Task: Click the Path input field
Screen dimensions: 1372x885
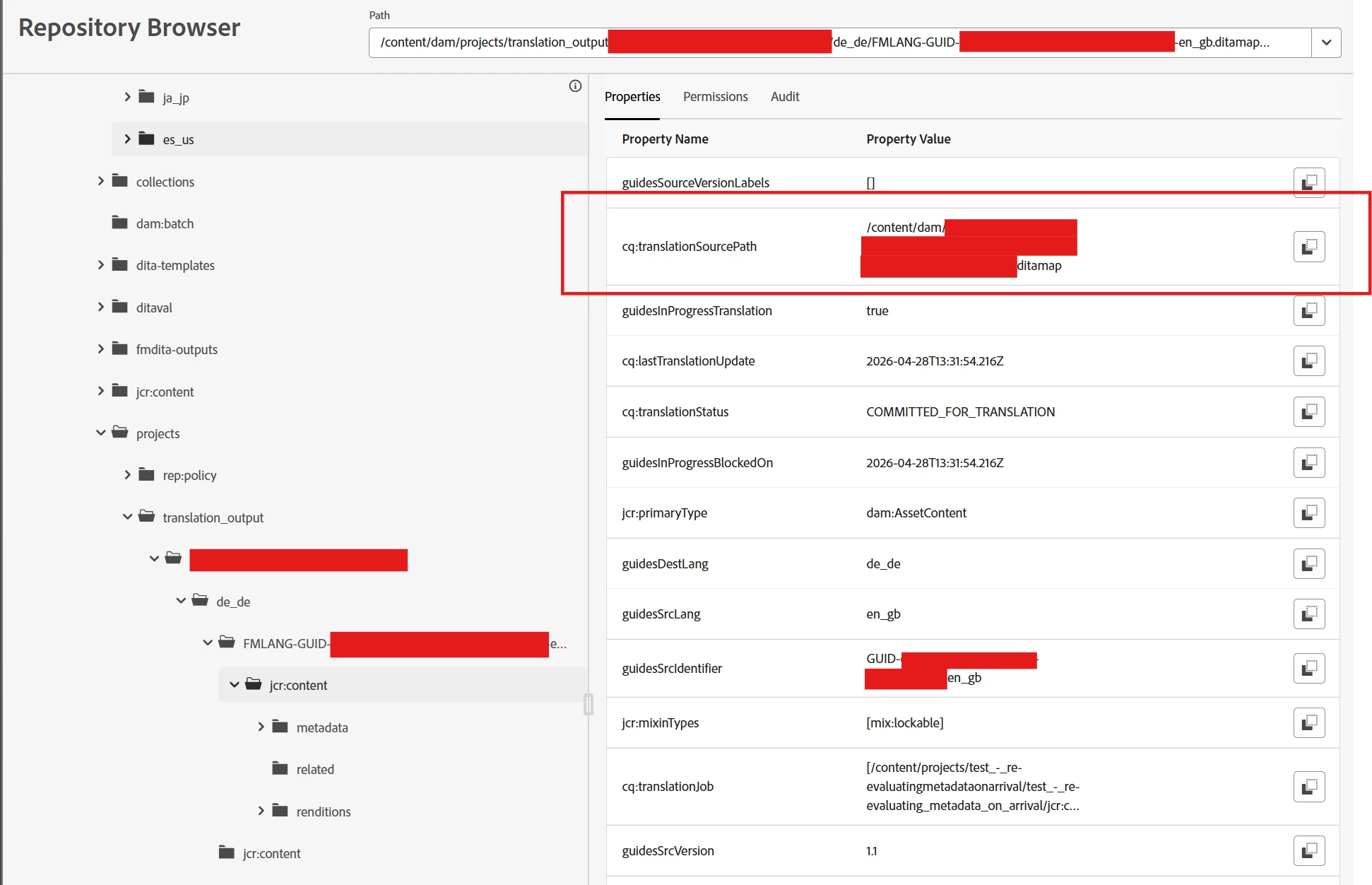Action: [x=495, y=42]
